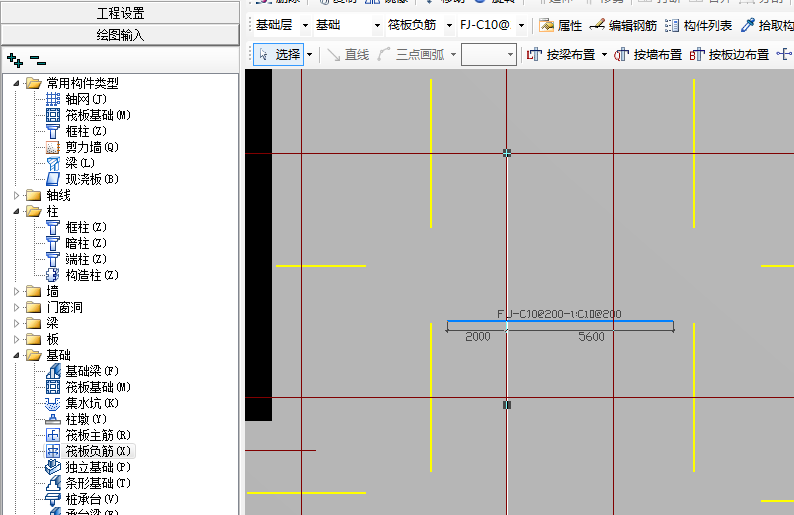Collapse the 柱 folder
The width and height of the screenshot is (794, 515).
click(x=16, y=211)
